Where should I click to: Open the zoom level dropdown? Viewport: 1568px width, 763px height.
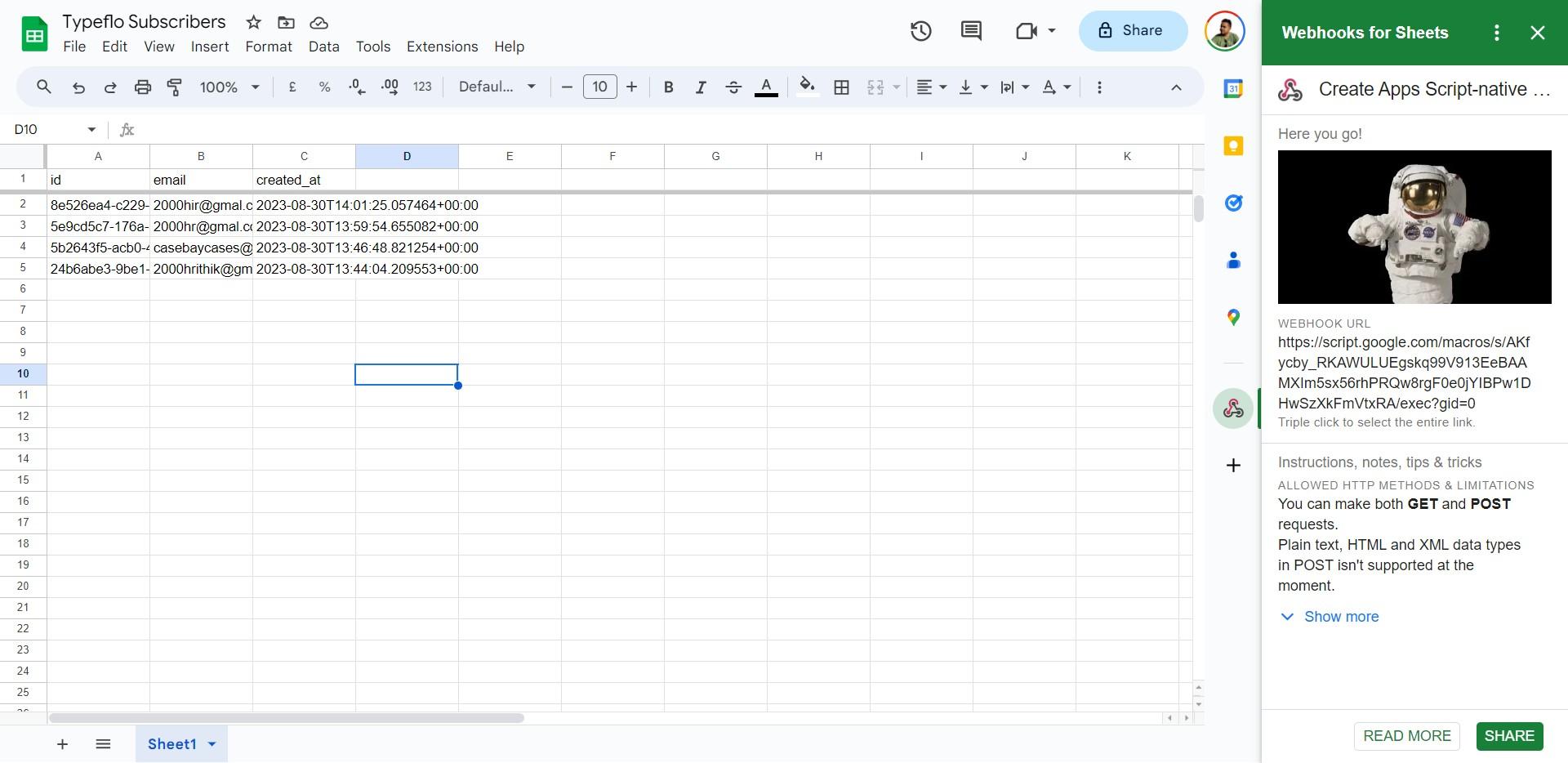click(229, 87)
